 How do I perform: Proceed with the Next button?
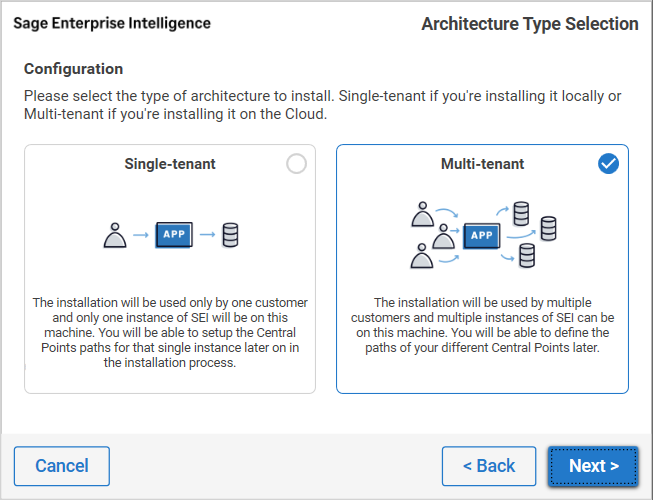pos(593,466)
